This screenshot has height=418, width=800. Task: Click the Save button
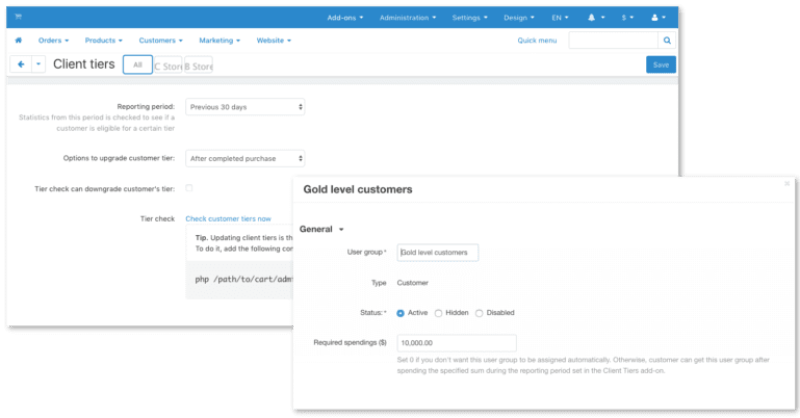click(x=660, y=64)
